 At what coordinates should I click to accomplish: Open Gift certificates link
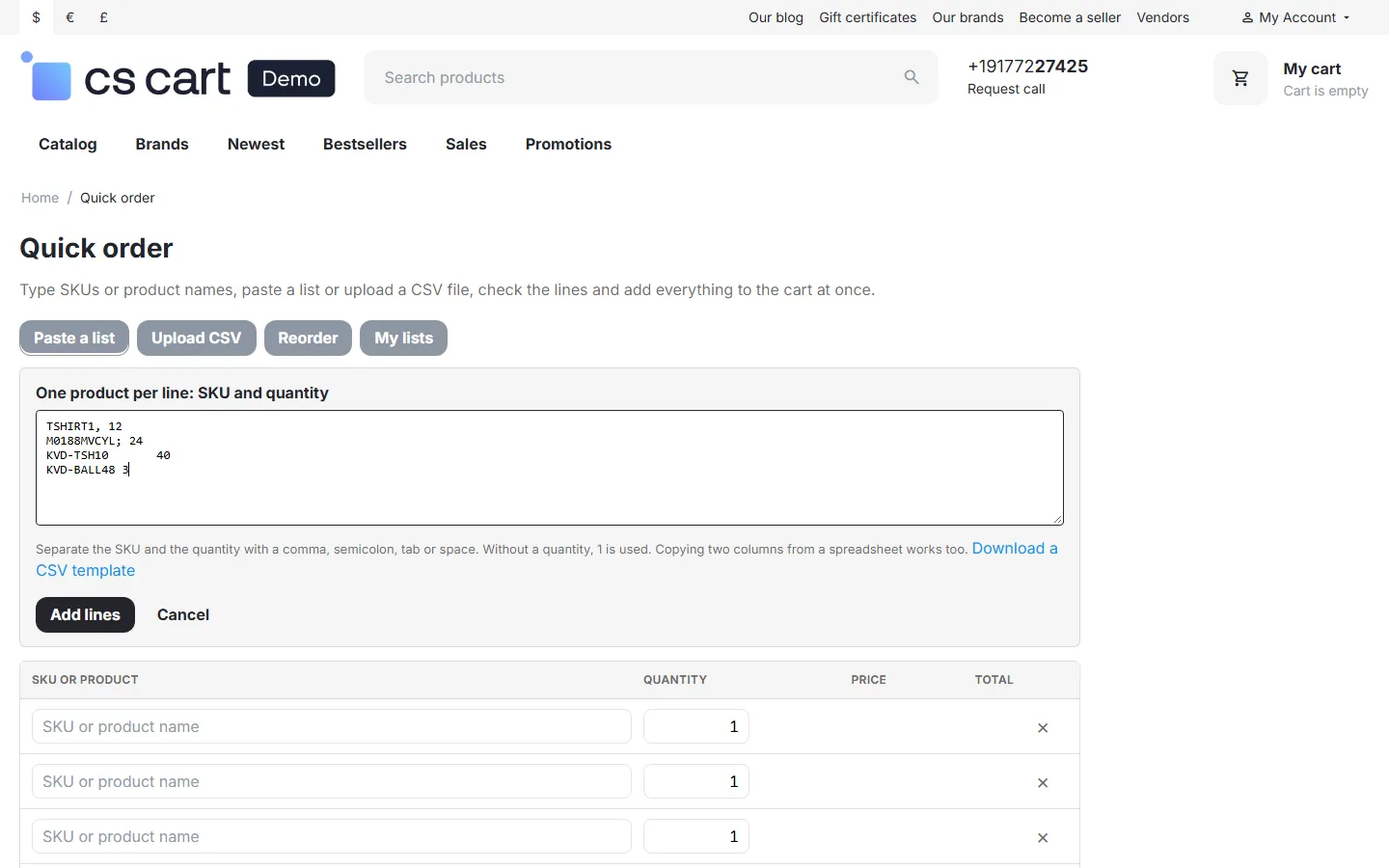[868, 17]
